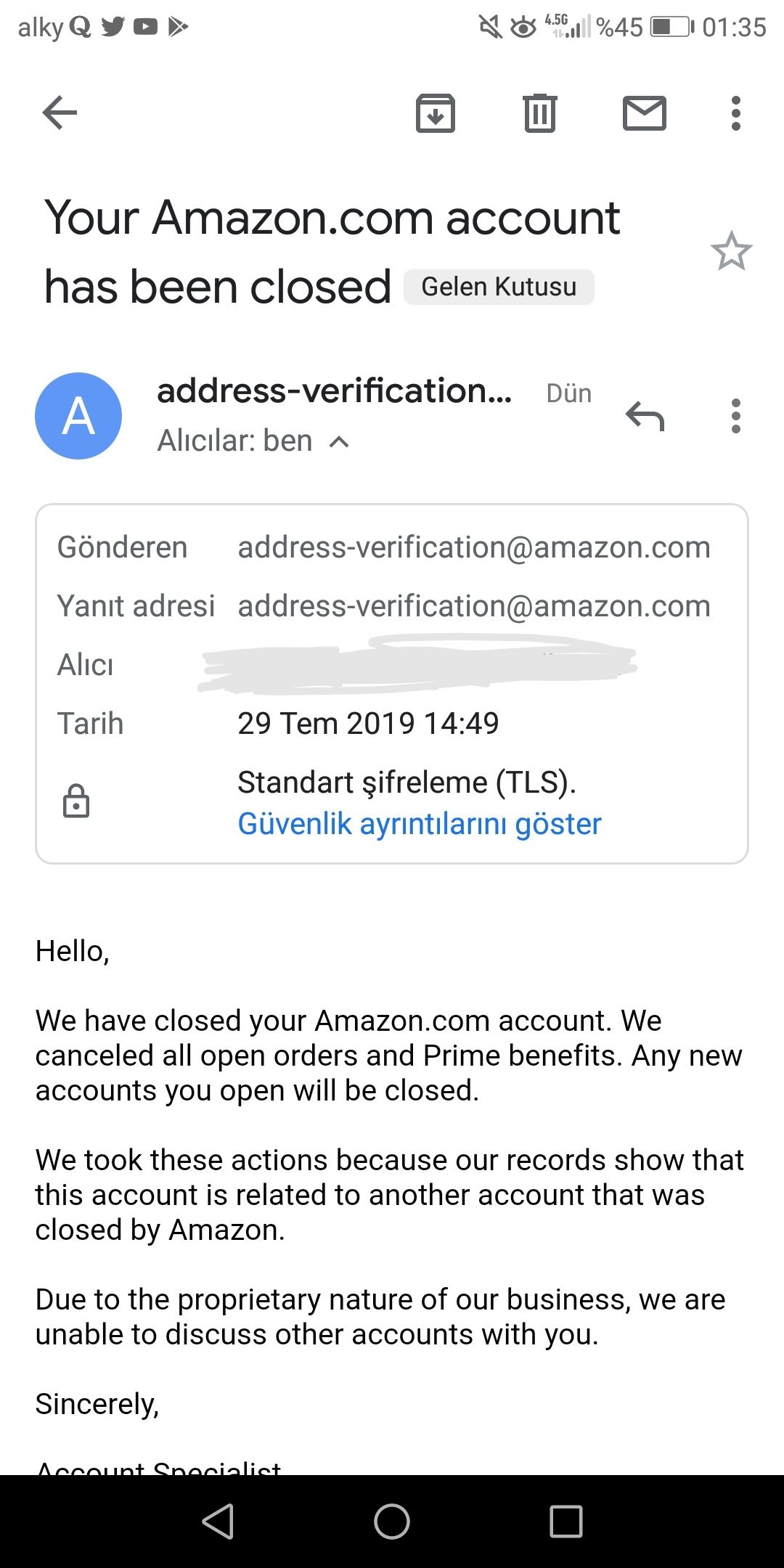Screen dimensions: 784x1568
Task: Archive this email
Action: point(436,113)
